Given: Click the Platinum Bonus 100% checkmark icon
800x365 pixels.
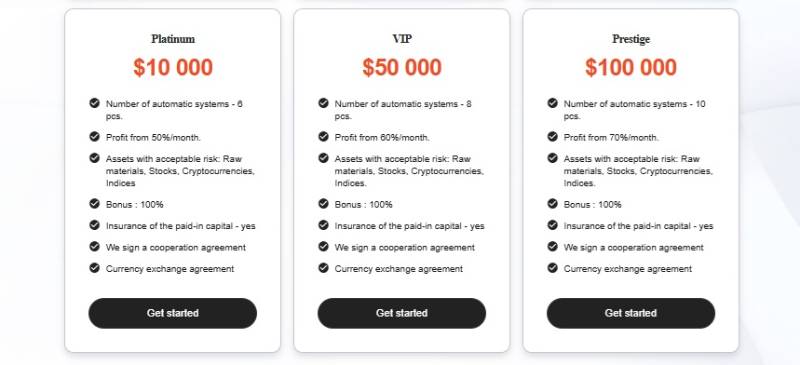Looking at the screenshot, I should coord(94,204).
